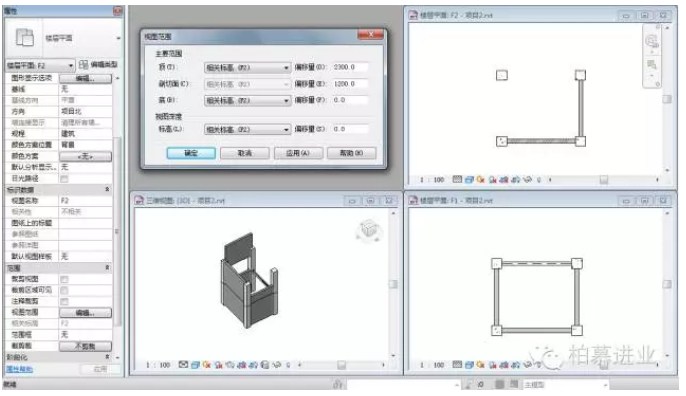
Task: Toggle Shadows icon in F1 view bar
Action: [493, 364]
